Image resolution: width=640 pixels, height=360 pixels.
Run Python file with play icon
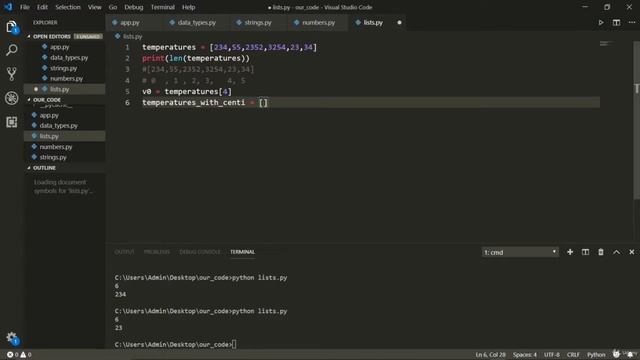point(601,22)
